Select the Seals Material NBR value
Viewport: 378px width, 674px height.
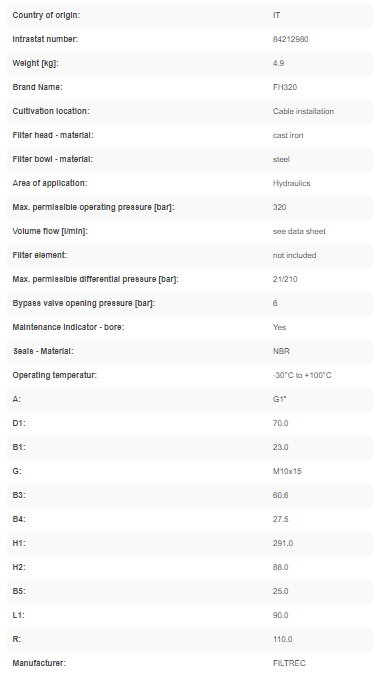point(281,351)
